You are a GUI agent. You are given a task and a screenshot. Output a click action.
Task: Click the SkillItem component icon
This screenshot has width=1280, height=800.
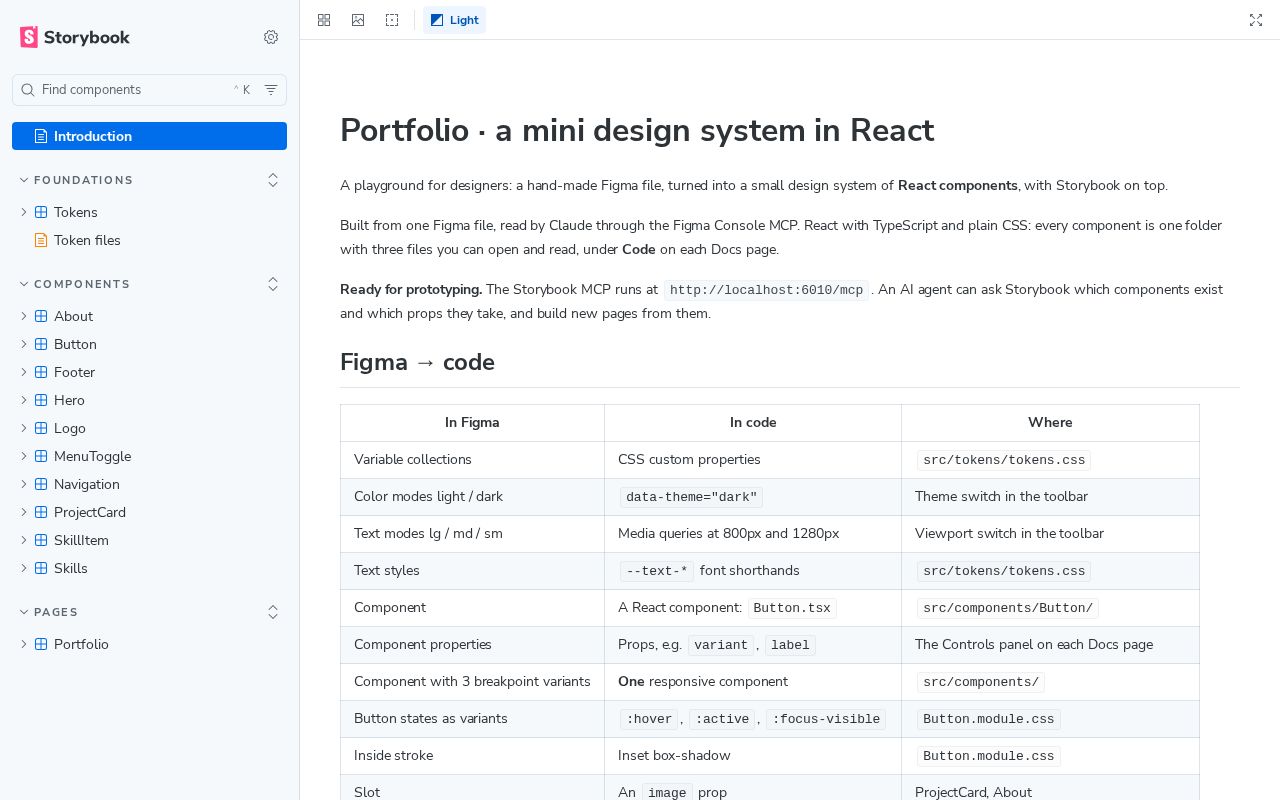41,540
